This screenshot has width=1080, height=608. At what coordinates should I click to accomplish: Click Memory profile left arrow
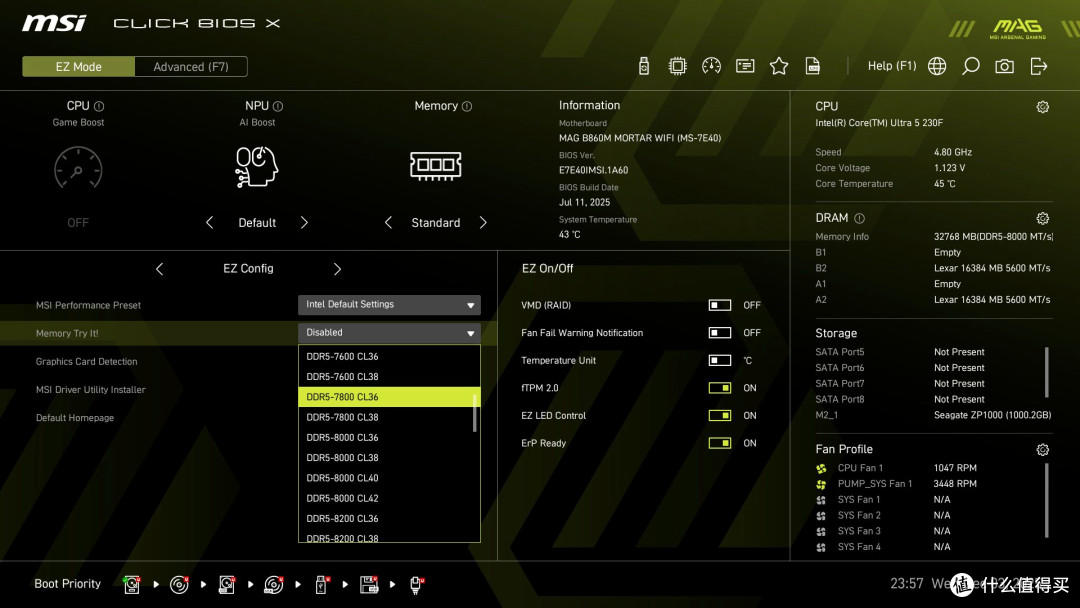click(388, 222)
